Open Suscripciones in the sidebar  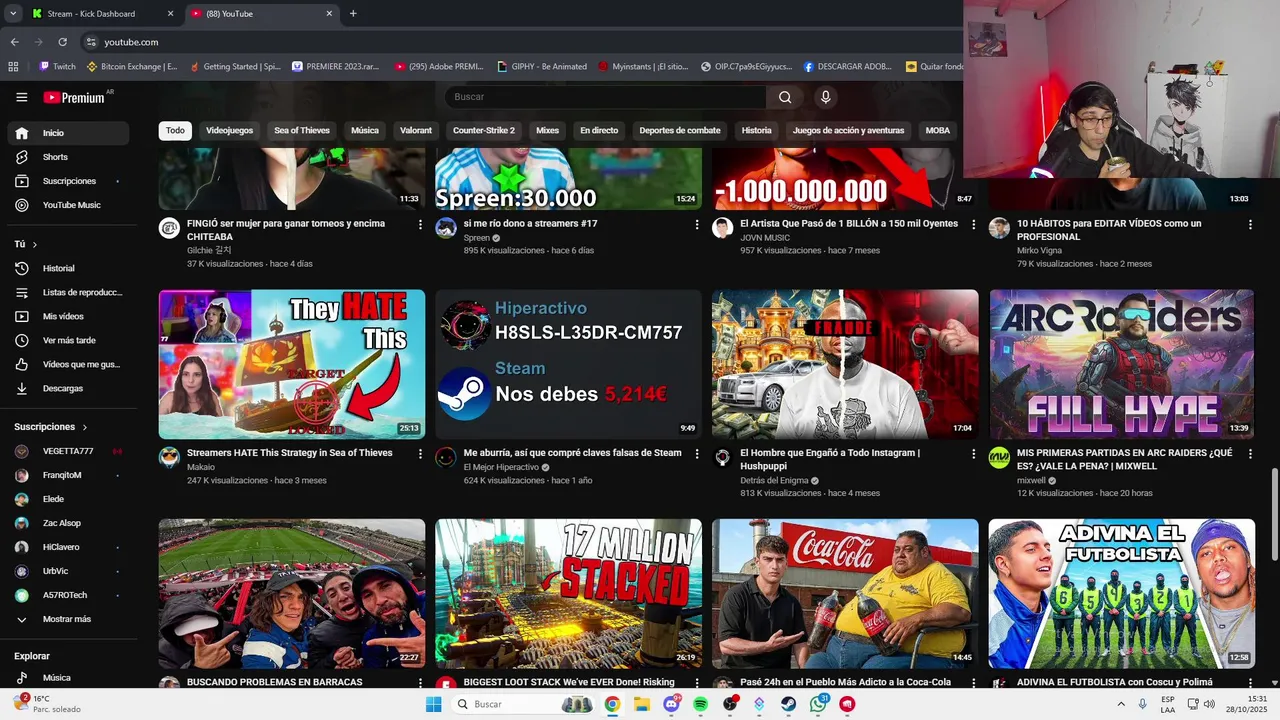[68, 181]
